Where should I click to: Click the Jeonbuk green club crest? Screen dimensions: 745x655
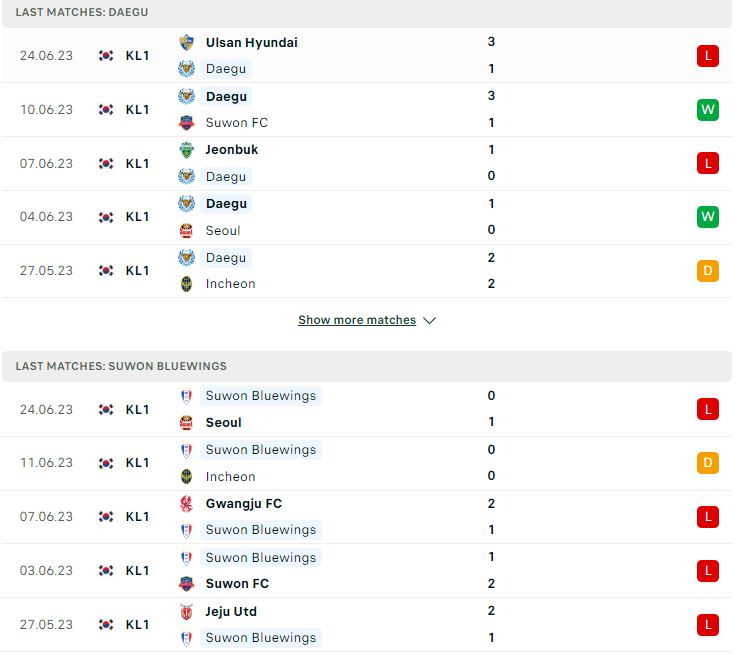186,150
